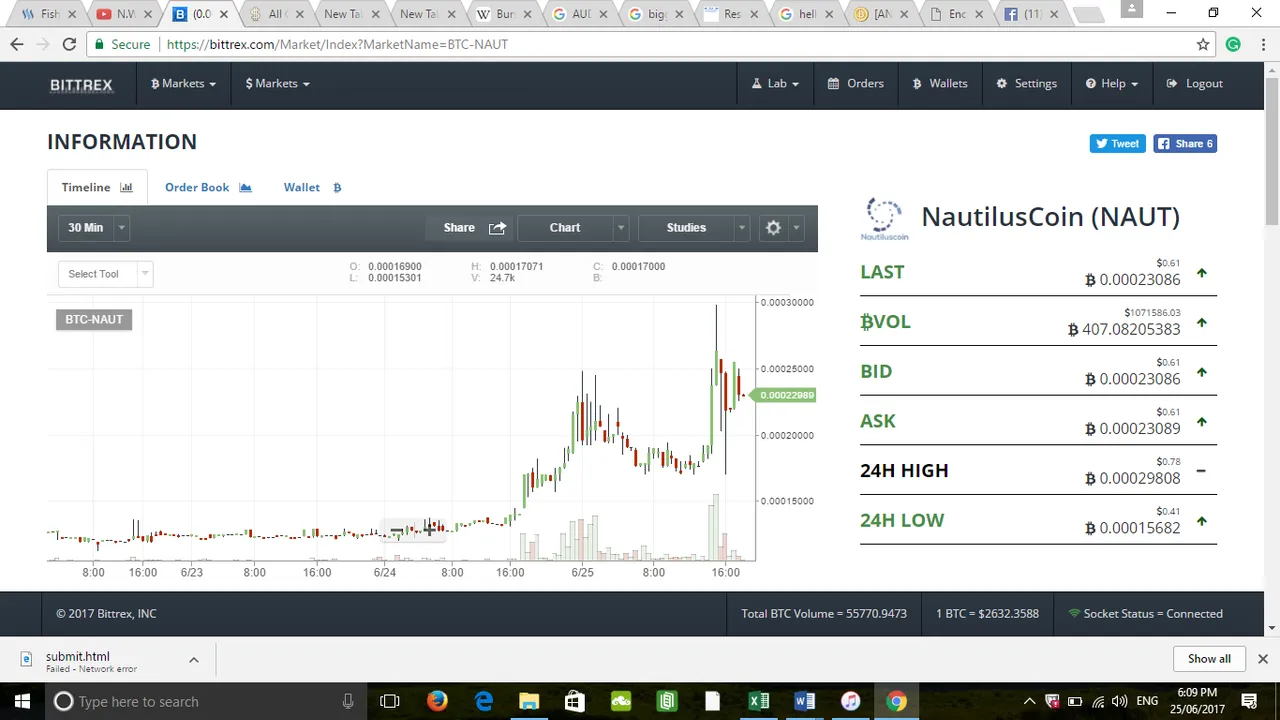Click the 24H HIGH dash indicator
The height and width of the screenshot is (720, 1280).
[x=1201, y=471]
